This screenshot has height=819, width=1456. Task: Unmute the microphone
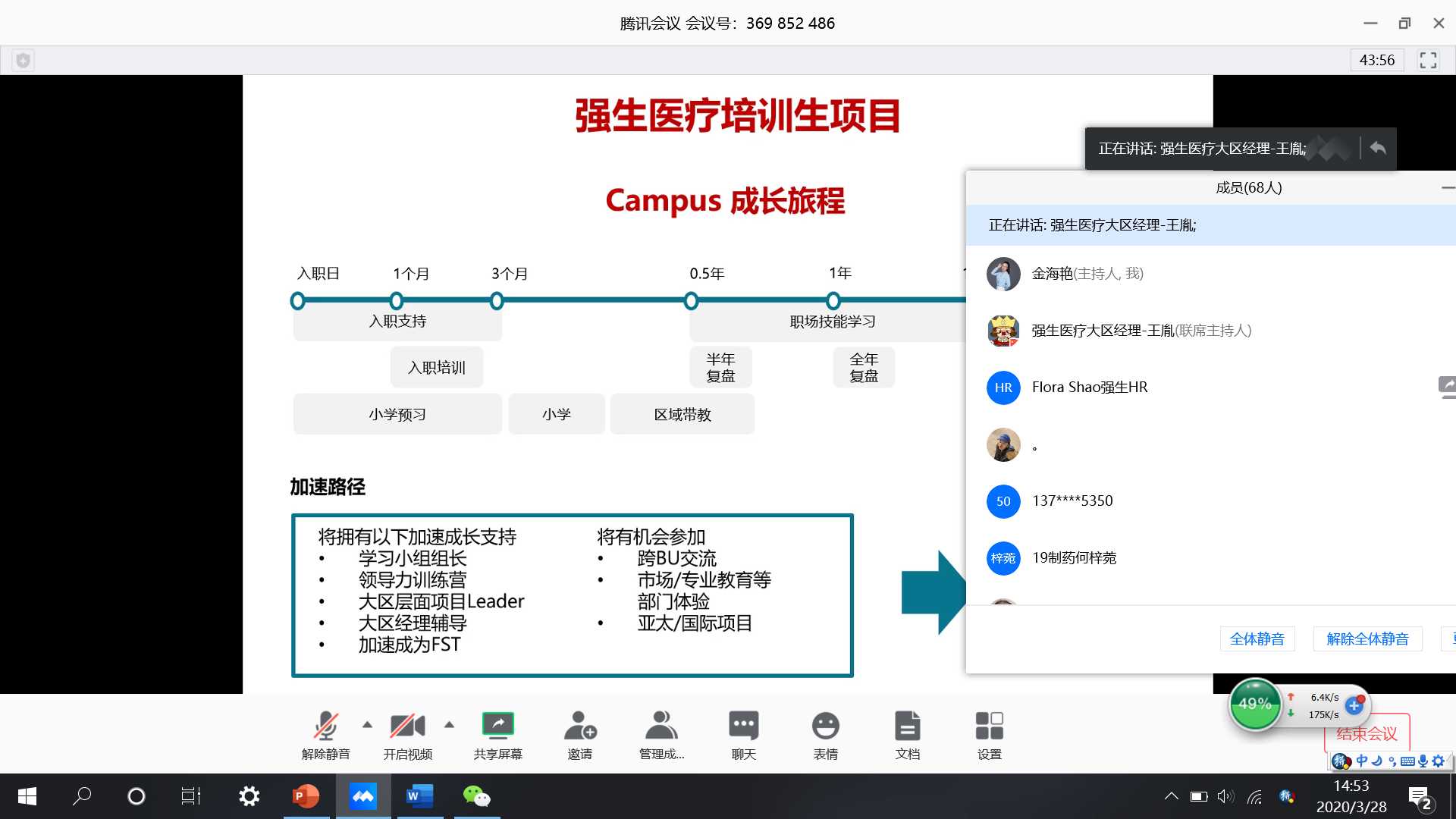point(325,726)
